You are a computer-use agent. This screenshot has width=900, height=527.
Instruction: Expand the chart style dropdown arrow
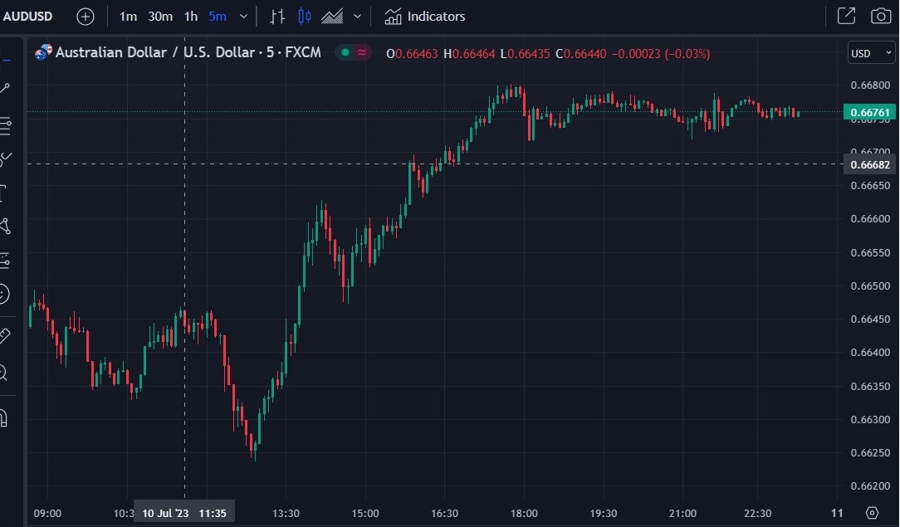coord(358,17)
